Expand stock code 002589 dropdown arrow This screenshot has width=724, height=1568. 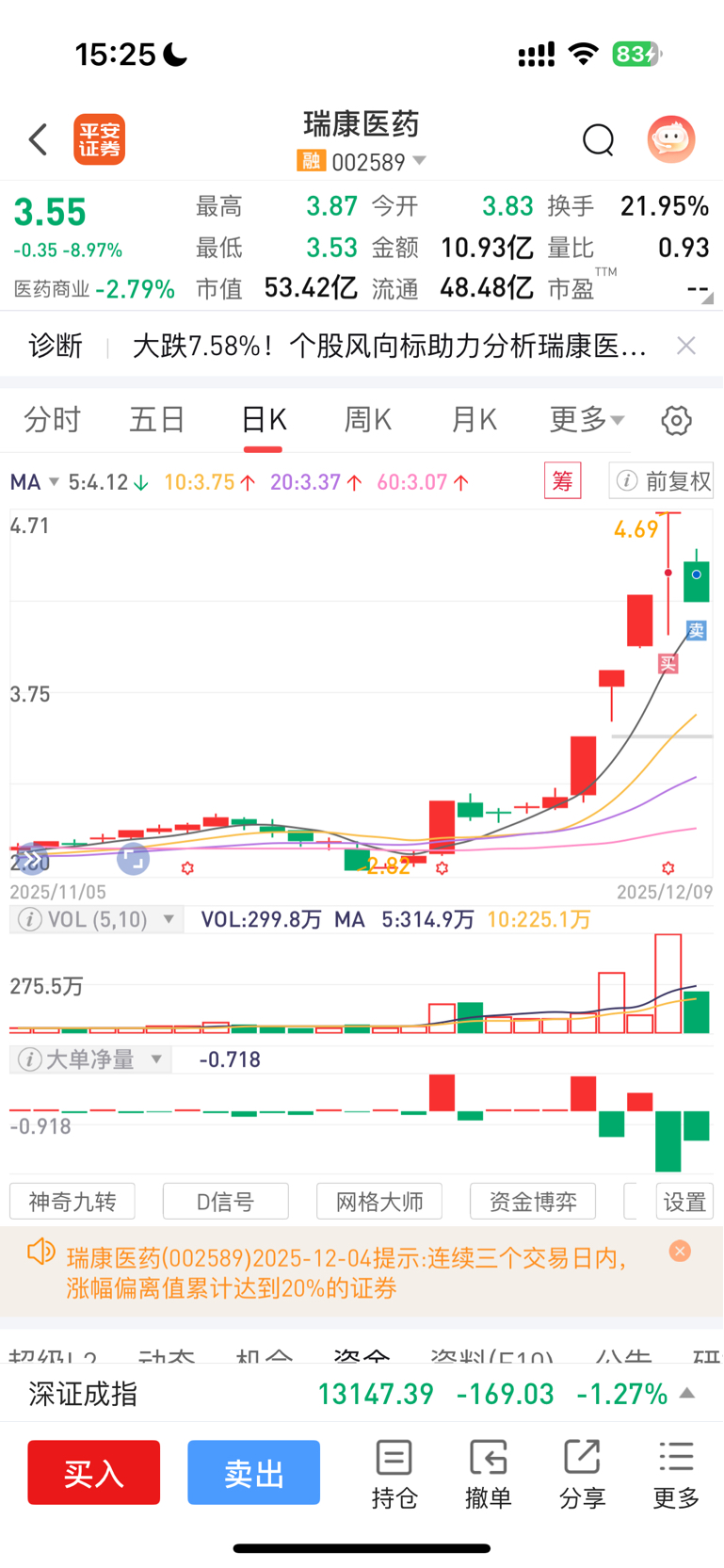tap(419, 161)
